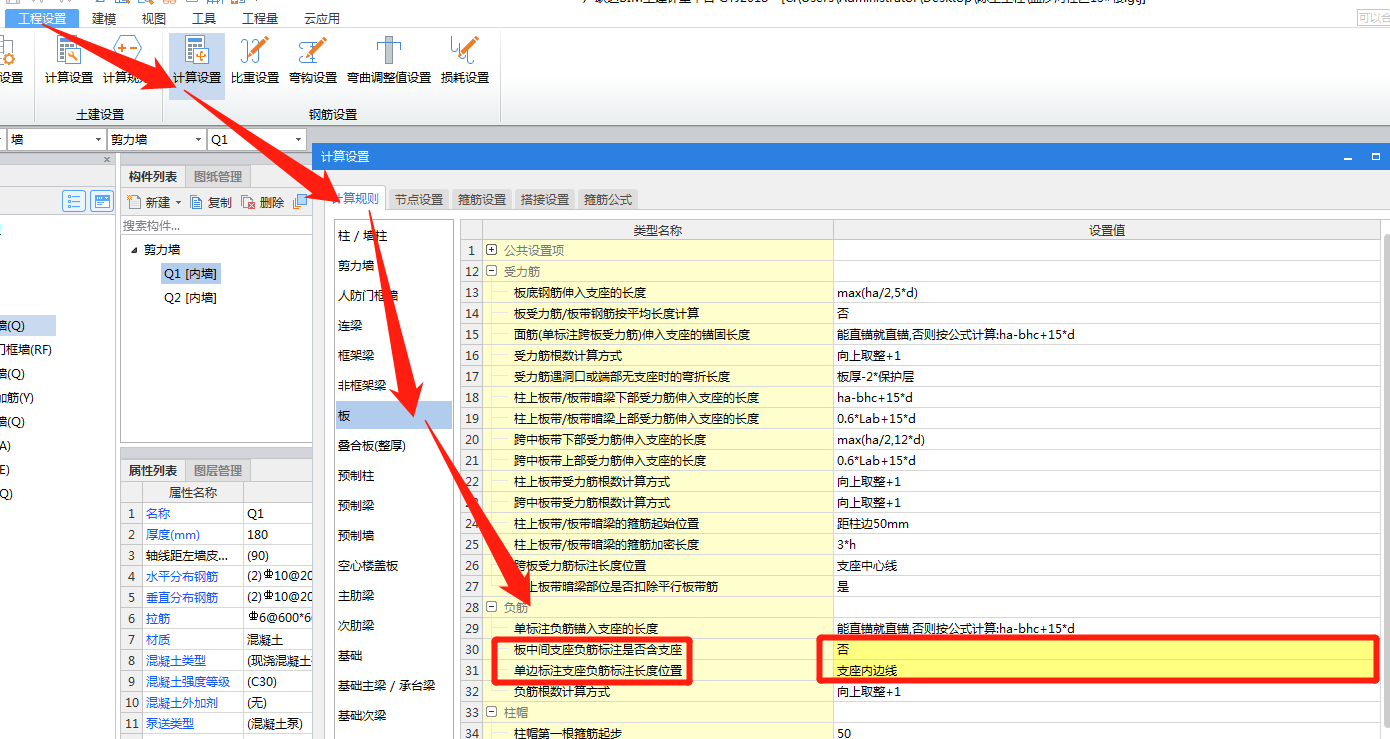
Task: Select 属性列表 tab
Action: [153, 470]
